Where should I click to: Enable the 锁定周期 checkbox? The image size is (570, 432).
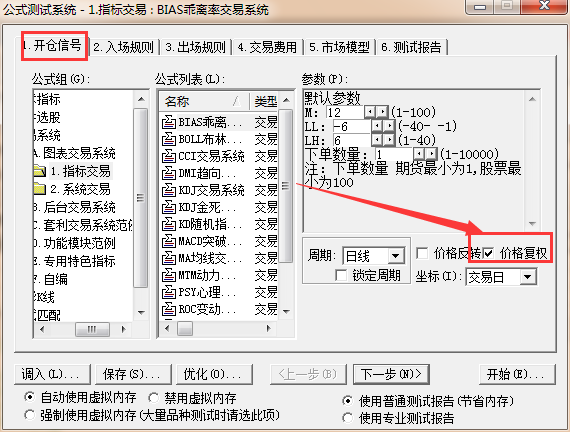coord(341,275)
